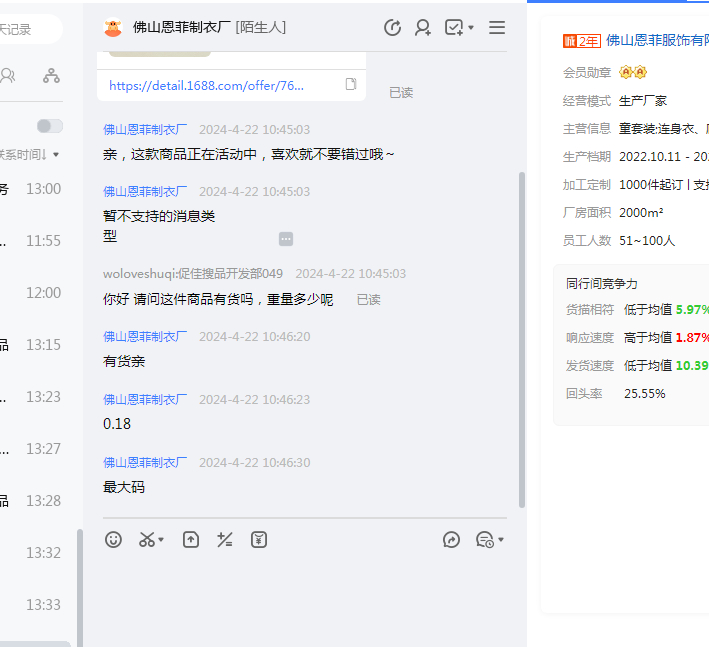Open the organization structure tab icon
The image size is (709, 647).
click(51, 76)
